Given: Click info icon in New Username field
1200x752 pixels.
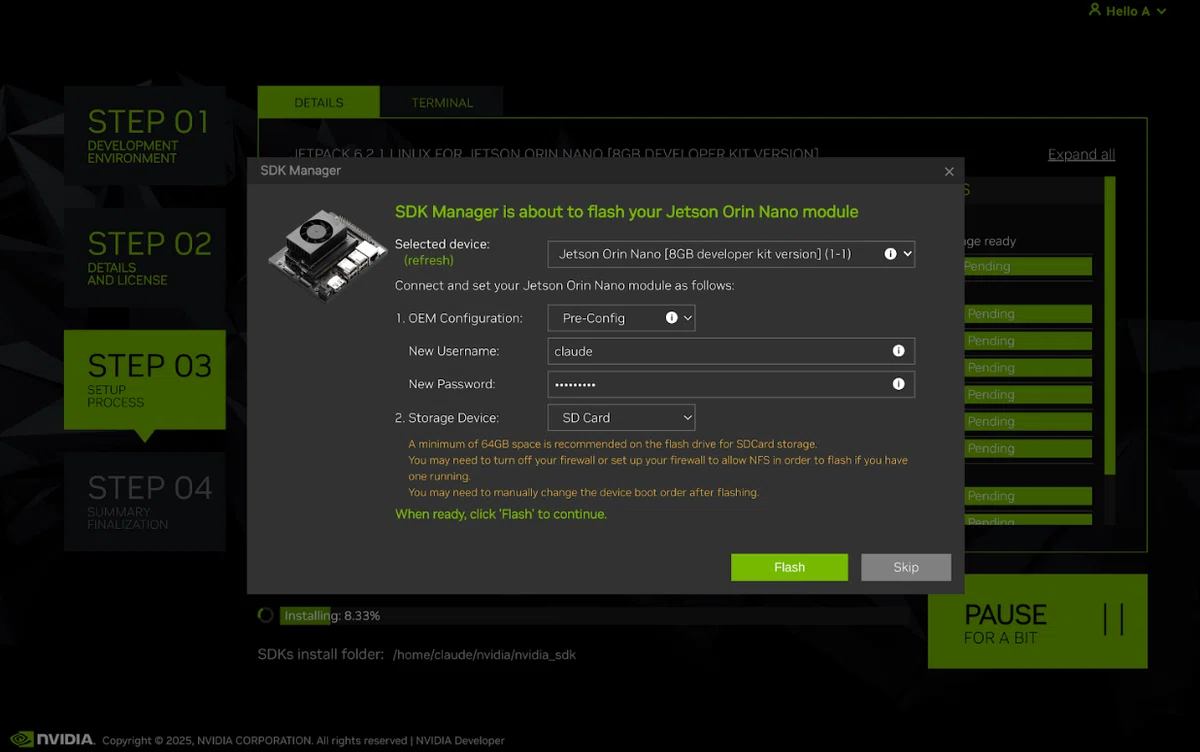Looking at the screenshot, I should [x=898, y=351].
